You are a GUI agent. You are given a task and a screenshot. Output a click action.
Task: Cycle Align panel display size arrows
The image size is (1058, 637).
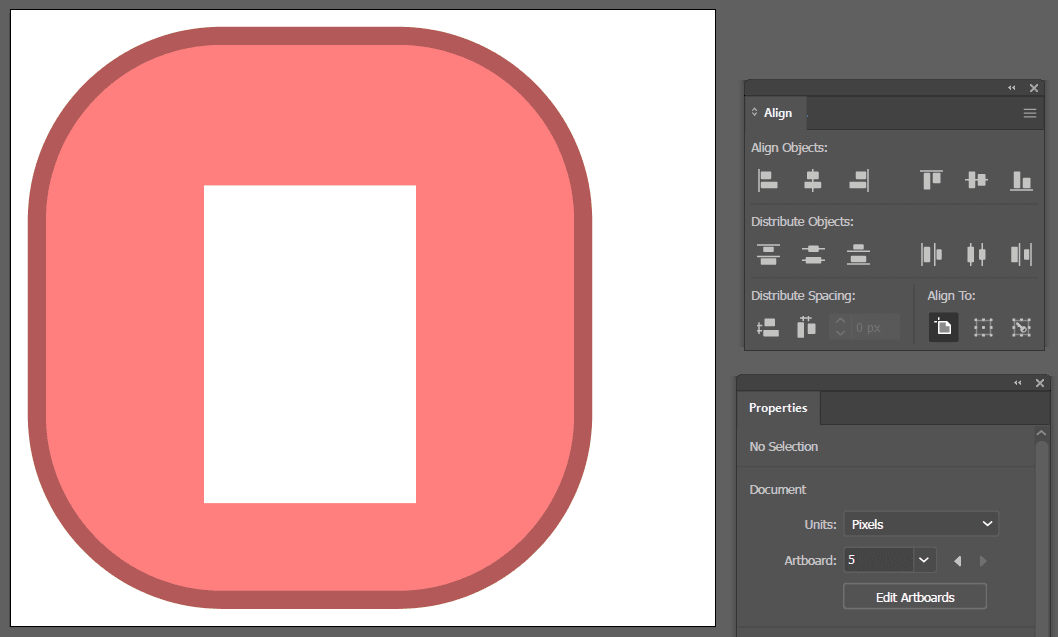point(754,112)
